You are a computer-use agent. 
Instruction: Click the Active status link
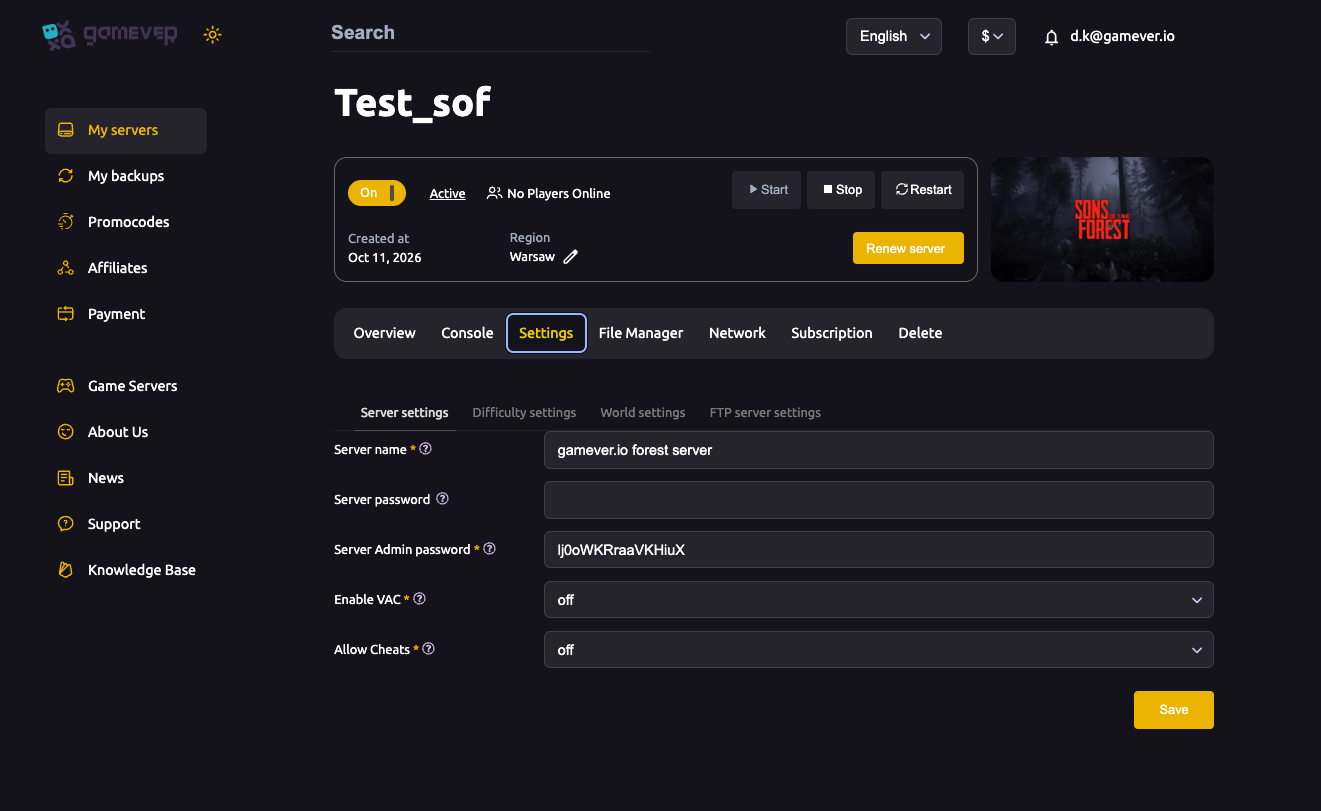[448, 194]
